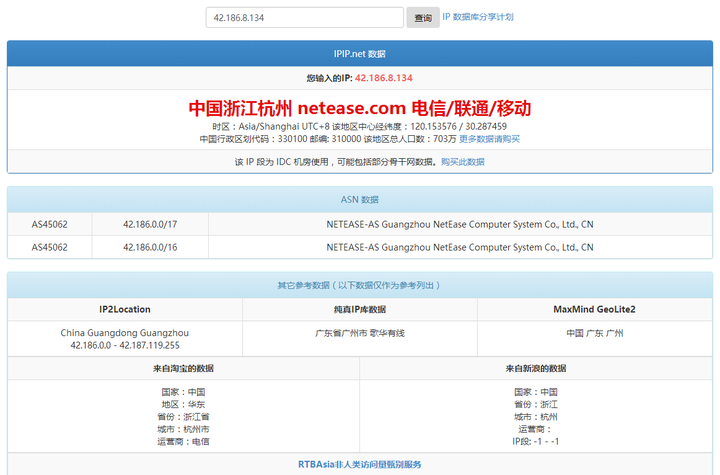This screenshot has width=720, height=475.
Task: Click 城市：杭州 in Sina data
Action: click(536, 417)
